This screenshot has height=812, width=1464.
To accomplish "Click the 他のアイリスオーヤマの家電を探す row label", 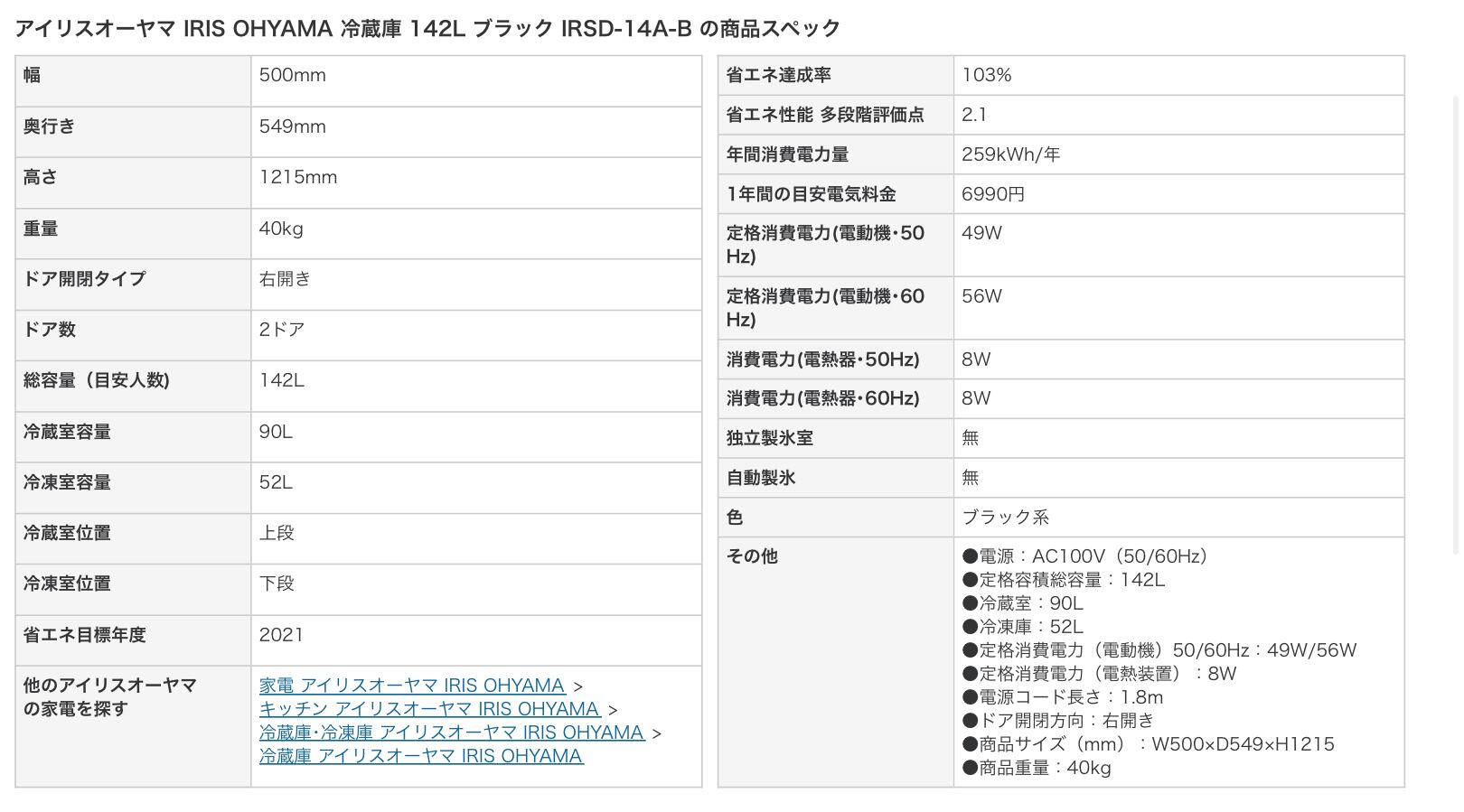I will coord(110,697).
